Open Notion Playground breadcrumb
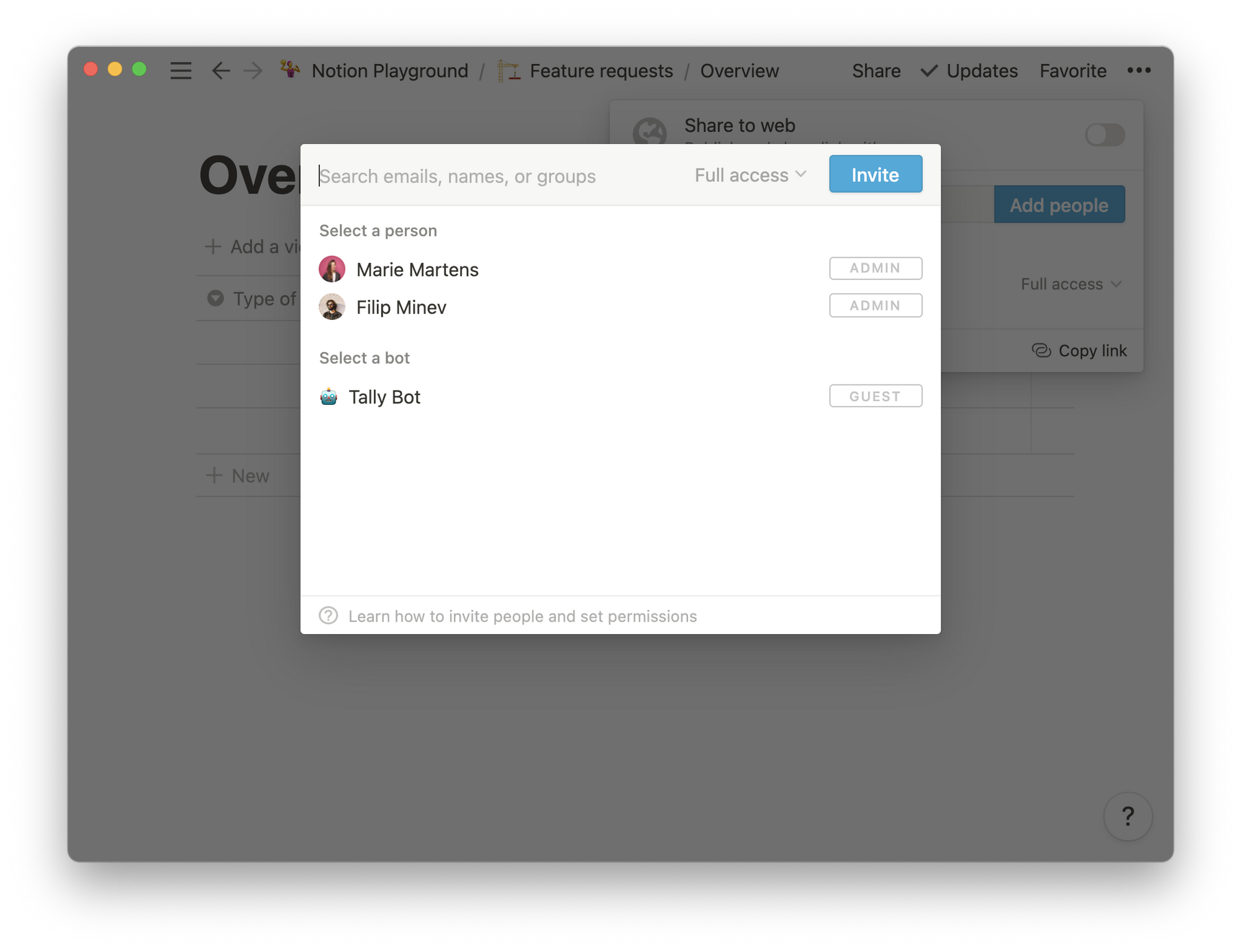1242x952 pixels. (x=390, y=71)
